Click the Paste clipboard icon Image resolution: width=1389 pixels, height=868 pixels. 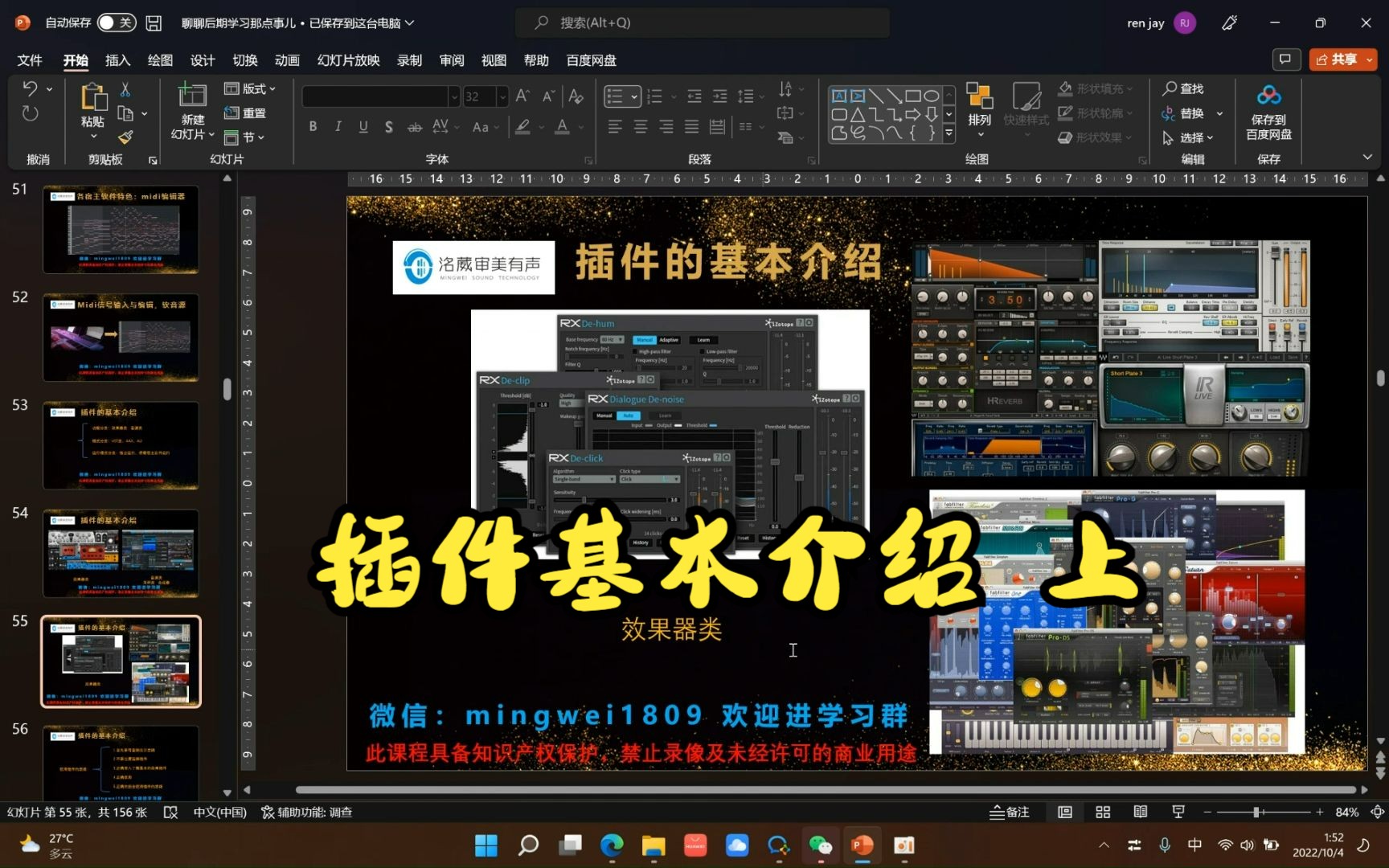click(x=93, y=96)
